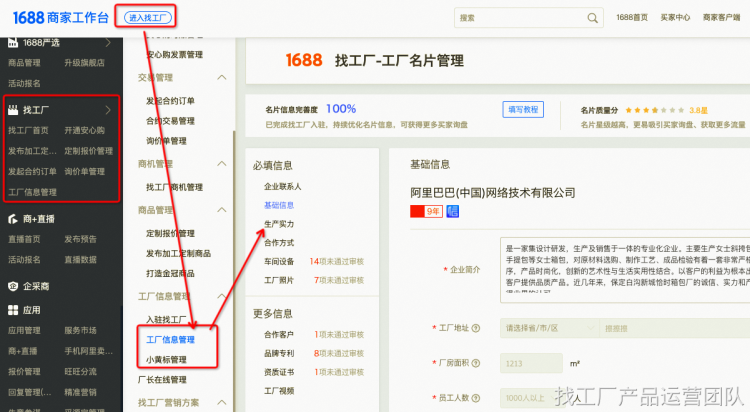
Task: Expand the 找工厂 sidebar chevron
Action: 108,110
